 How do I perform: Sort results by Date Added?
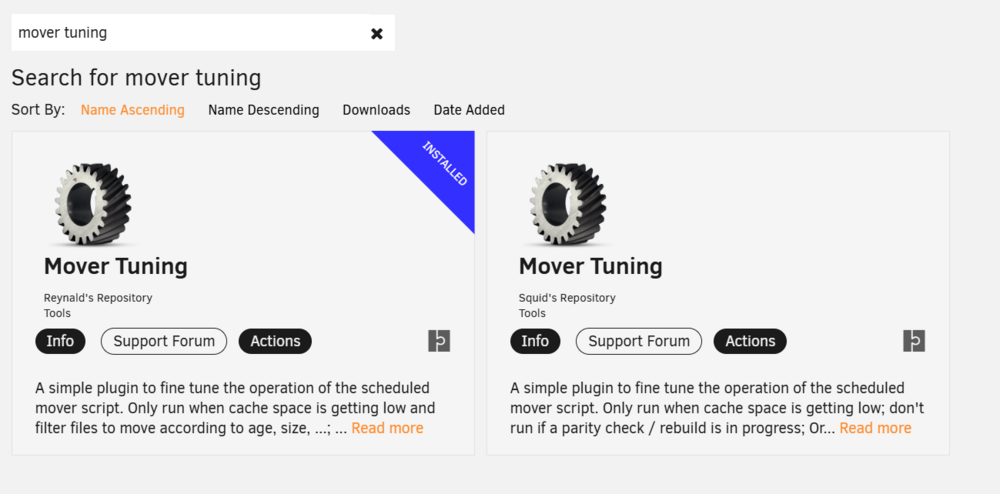tap(469, 110)
